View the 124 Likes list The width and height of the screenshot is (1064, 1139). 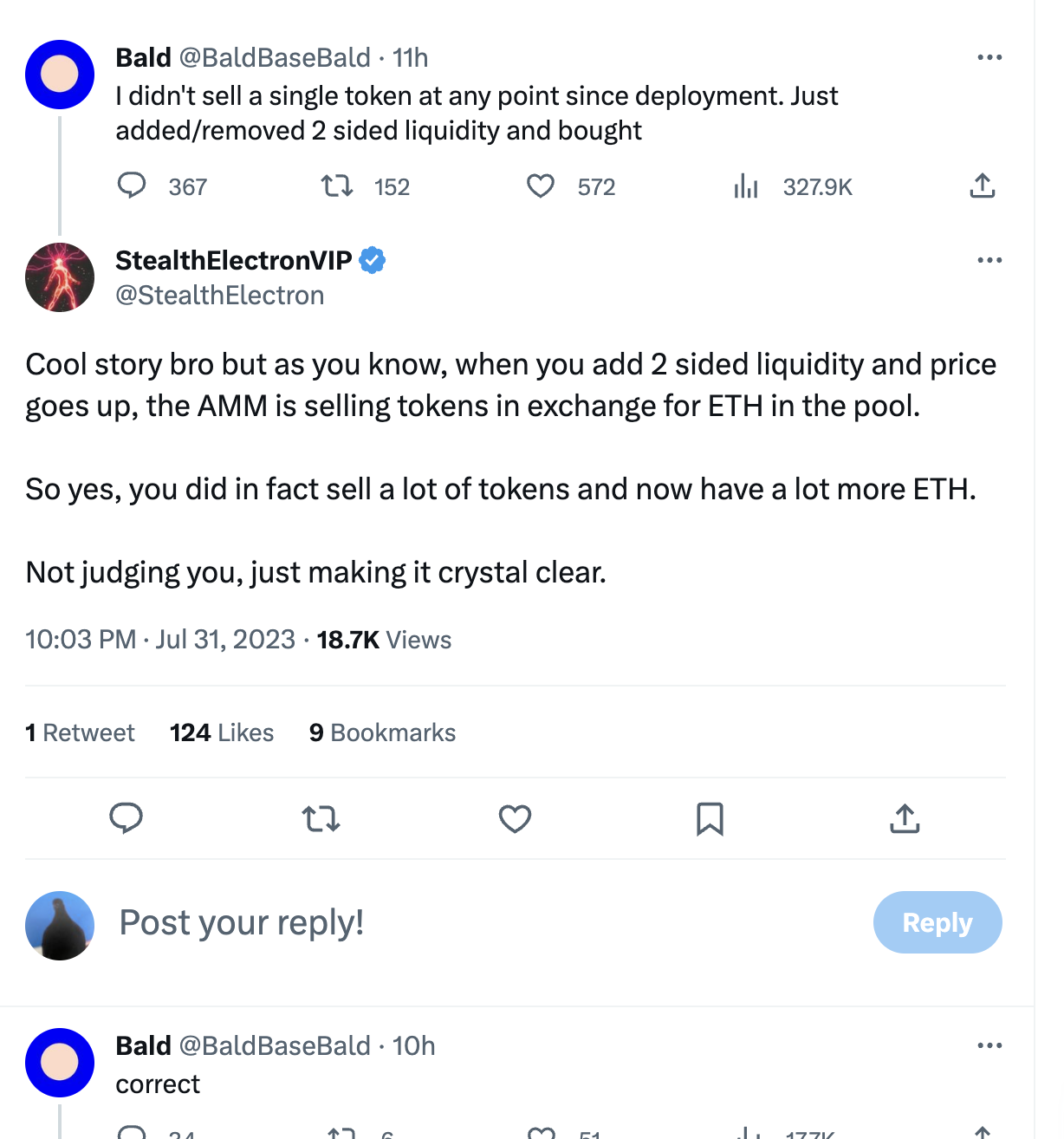coord(222,732)
